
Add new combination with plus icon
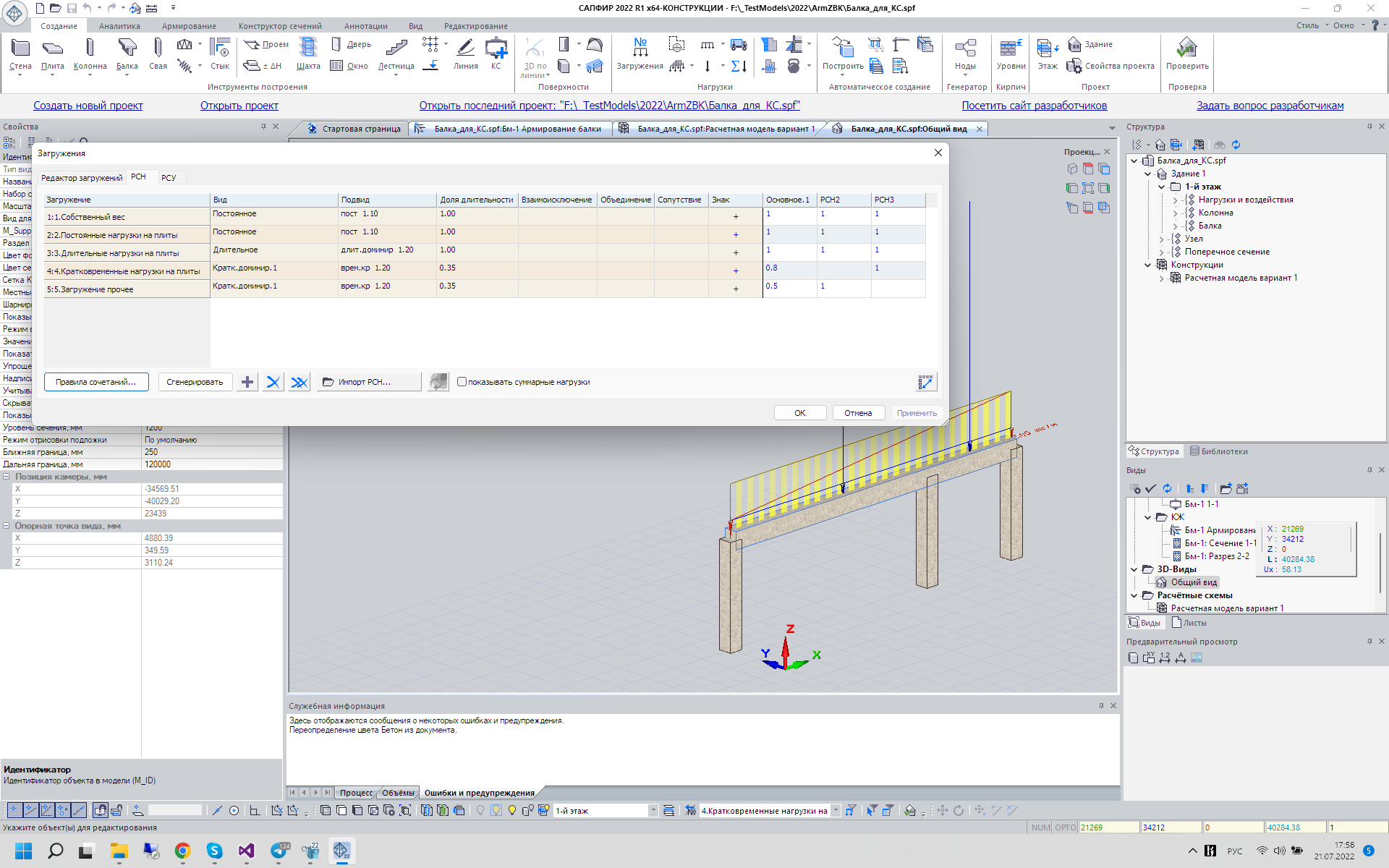(247, 382)
